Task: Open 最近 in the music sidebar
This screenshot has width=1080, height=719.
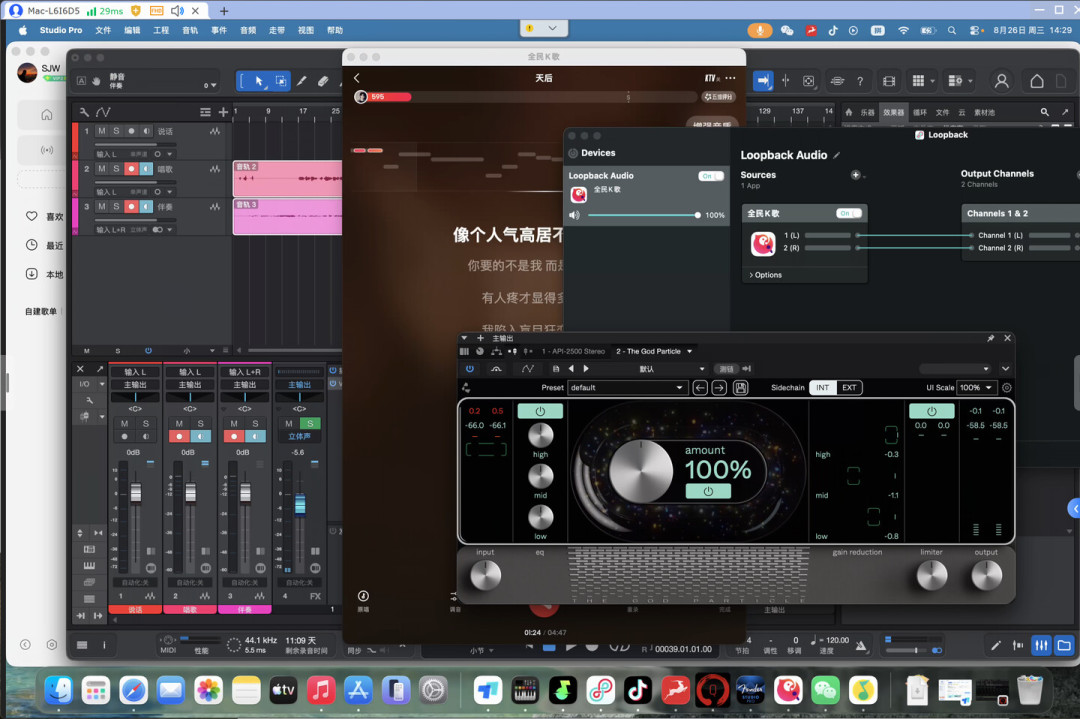Action: pos(45,245)
